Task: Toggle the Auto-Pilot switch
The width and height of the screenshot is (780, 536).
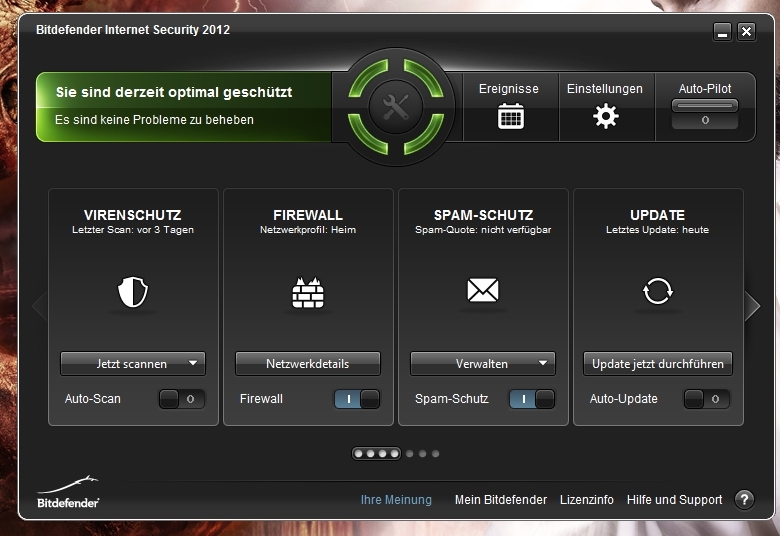Action: (705, 114)
